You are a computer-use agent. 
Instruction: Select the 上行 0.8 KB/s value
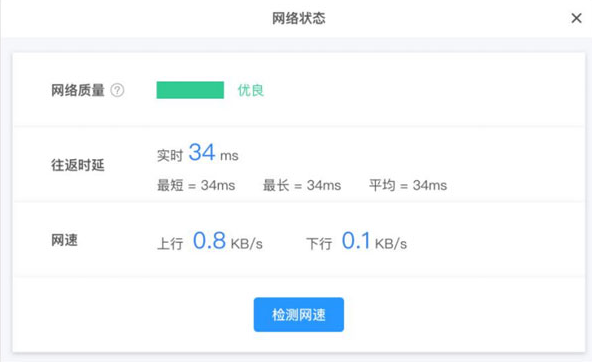(210, 241)
